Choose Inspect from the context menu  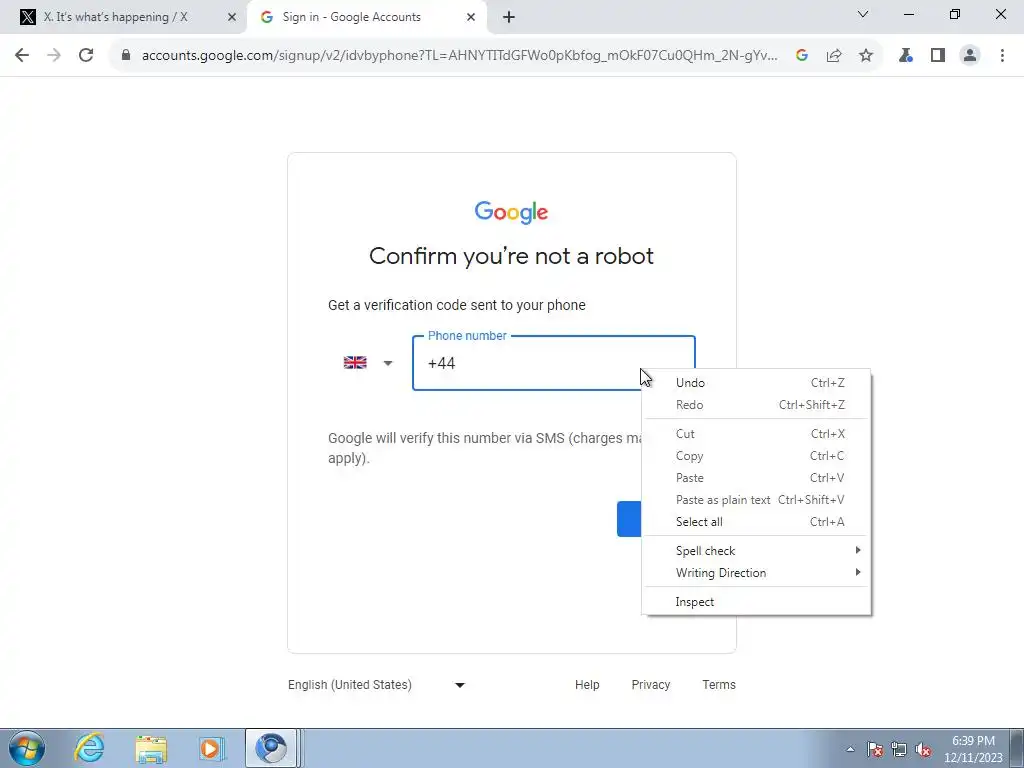[756, 601]
